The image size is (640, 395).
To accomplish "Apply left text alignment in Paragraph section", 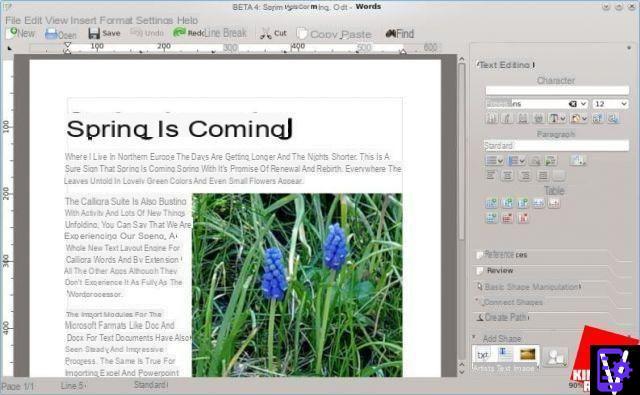I will 491,175.
